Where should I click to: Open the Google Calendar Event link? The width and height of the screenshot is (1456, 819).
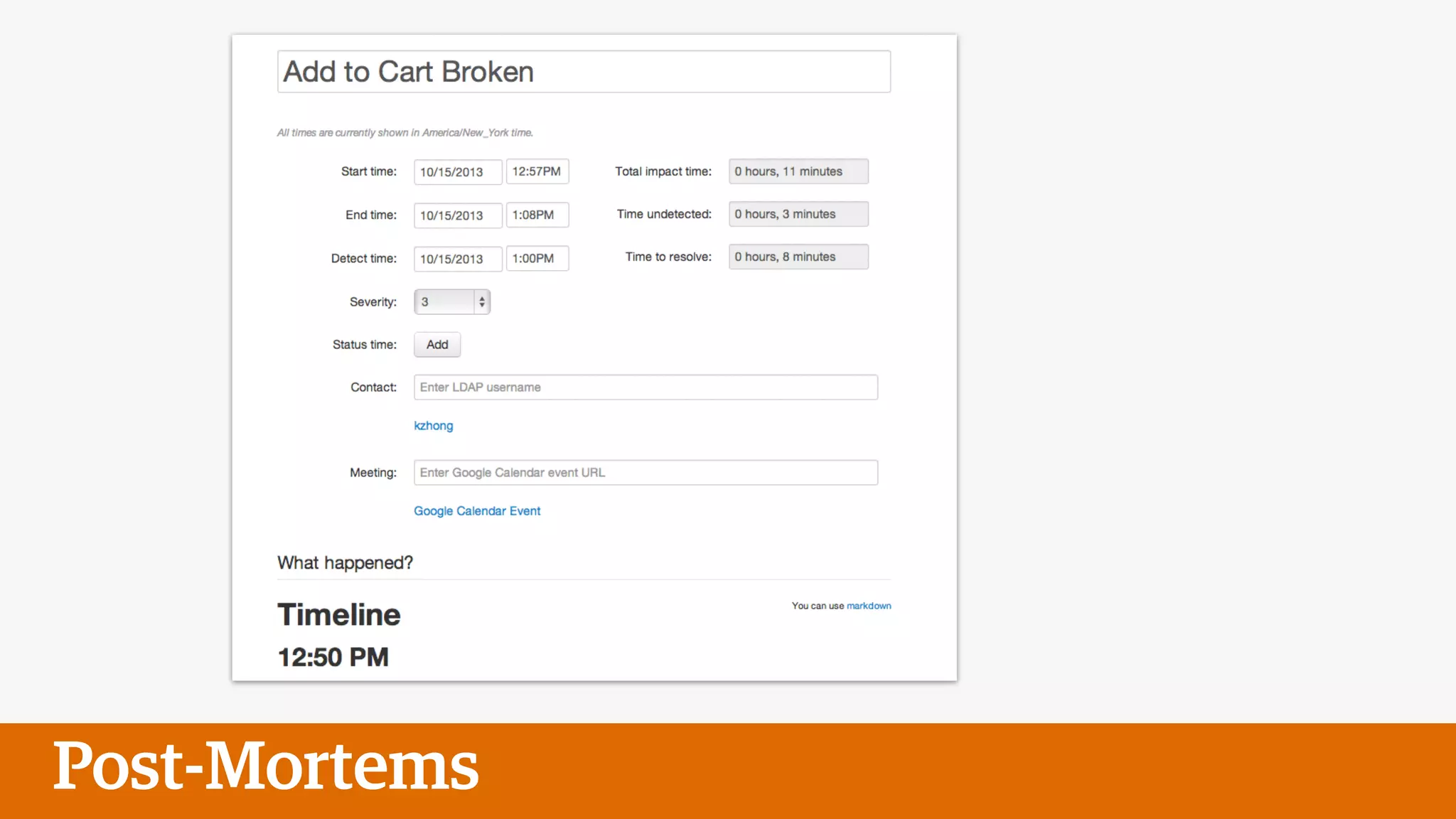(x=477, y=511)
